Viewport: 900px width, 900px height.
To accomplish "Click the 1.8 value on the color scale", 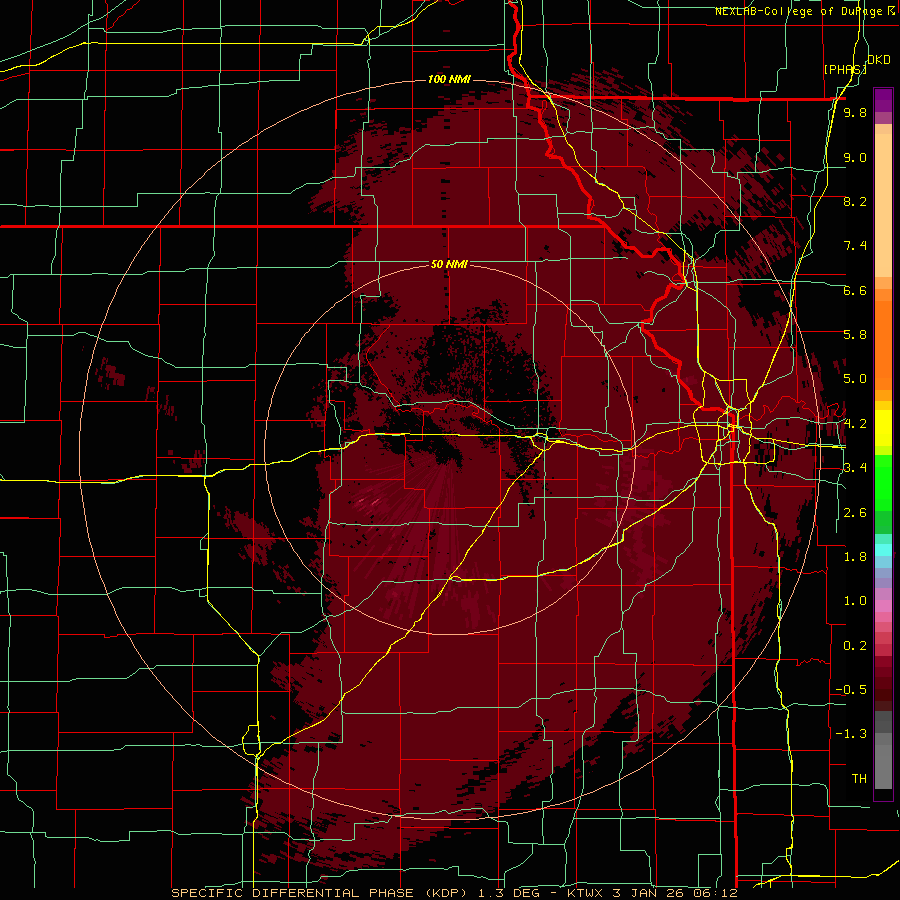I will click(855, 557).
